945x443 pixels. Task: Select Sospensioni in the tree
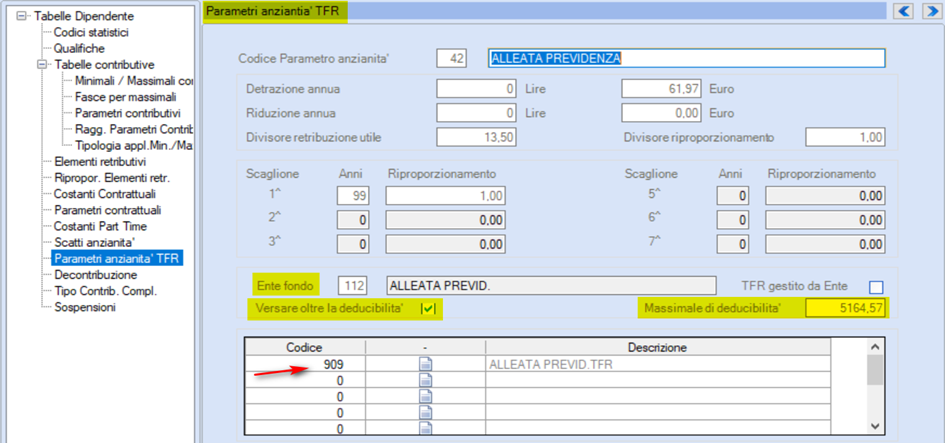[x=84, y=307]
